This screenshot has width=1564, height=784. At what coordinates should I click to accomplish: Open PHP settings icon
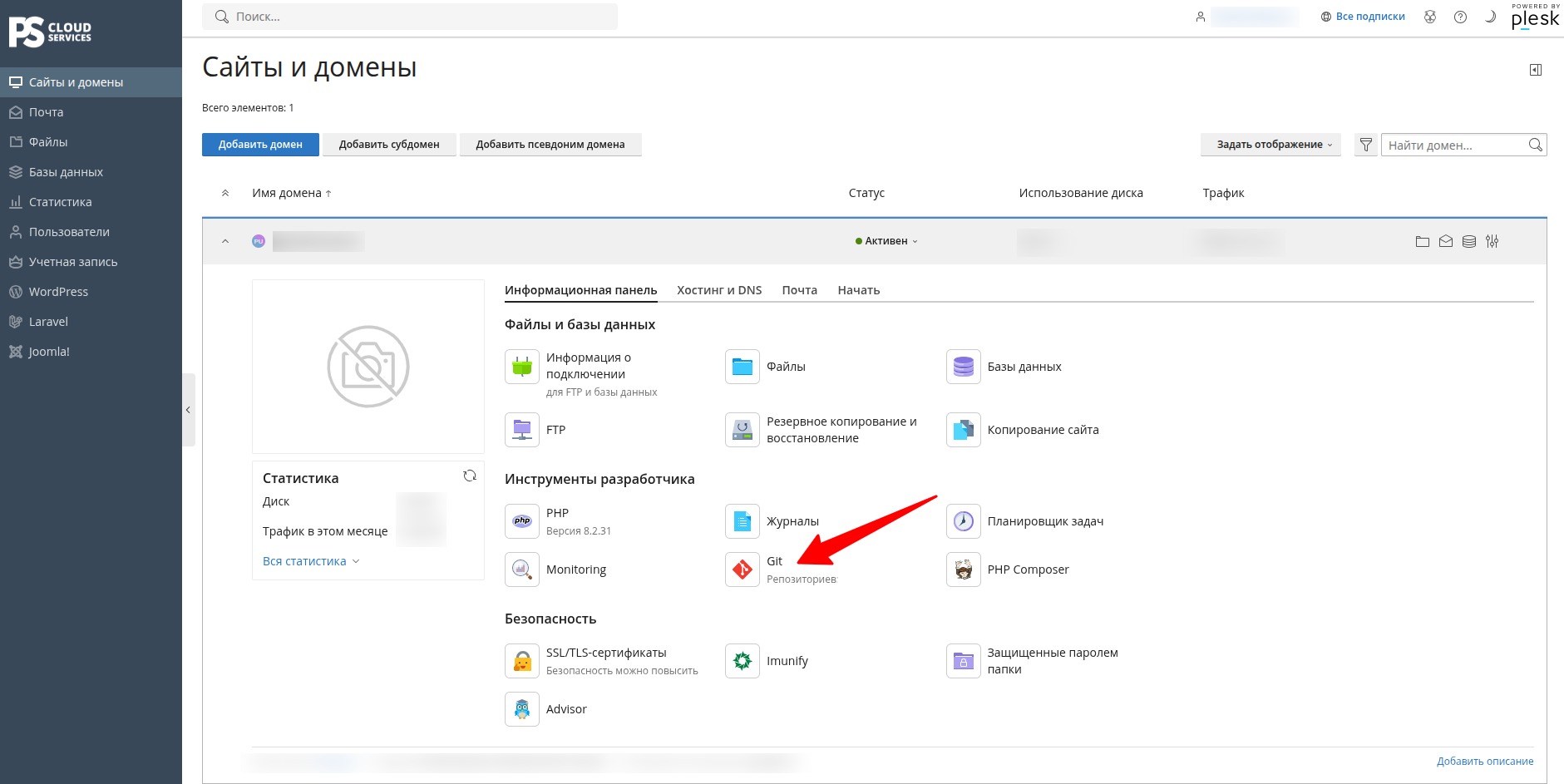(x=522, y=521)
